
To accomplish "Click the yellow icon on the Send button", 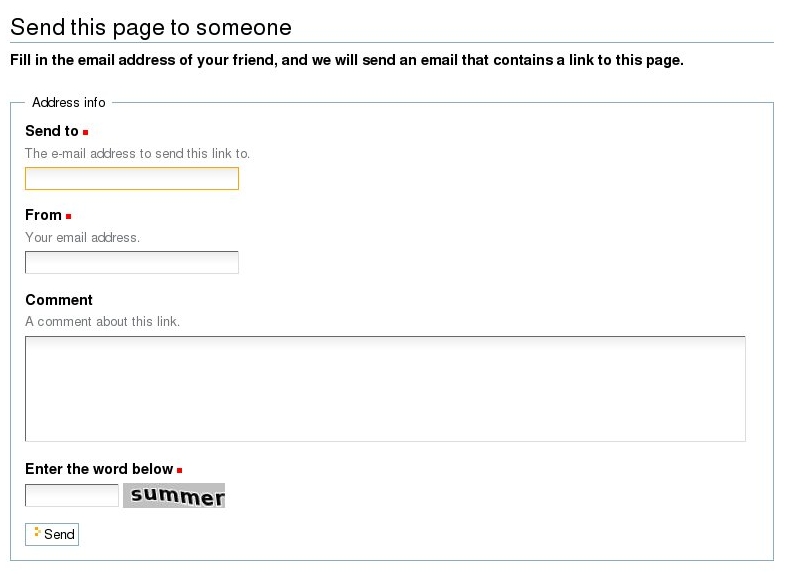I will click(x=37, y=532).
